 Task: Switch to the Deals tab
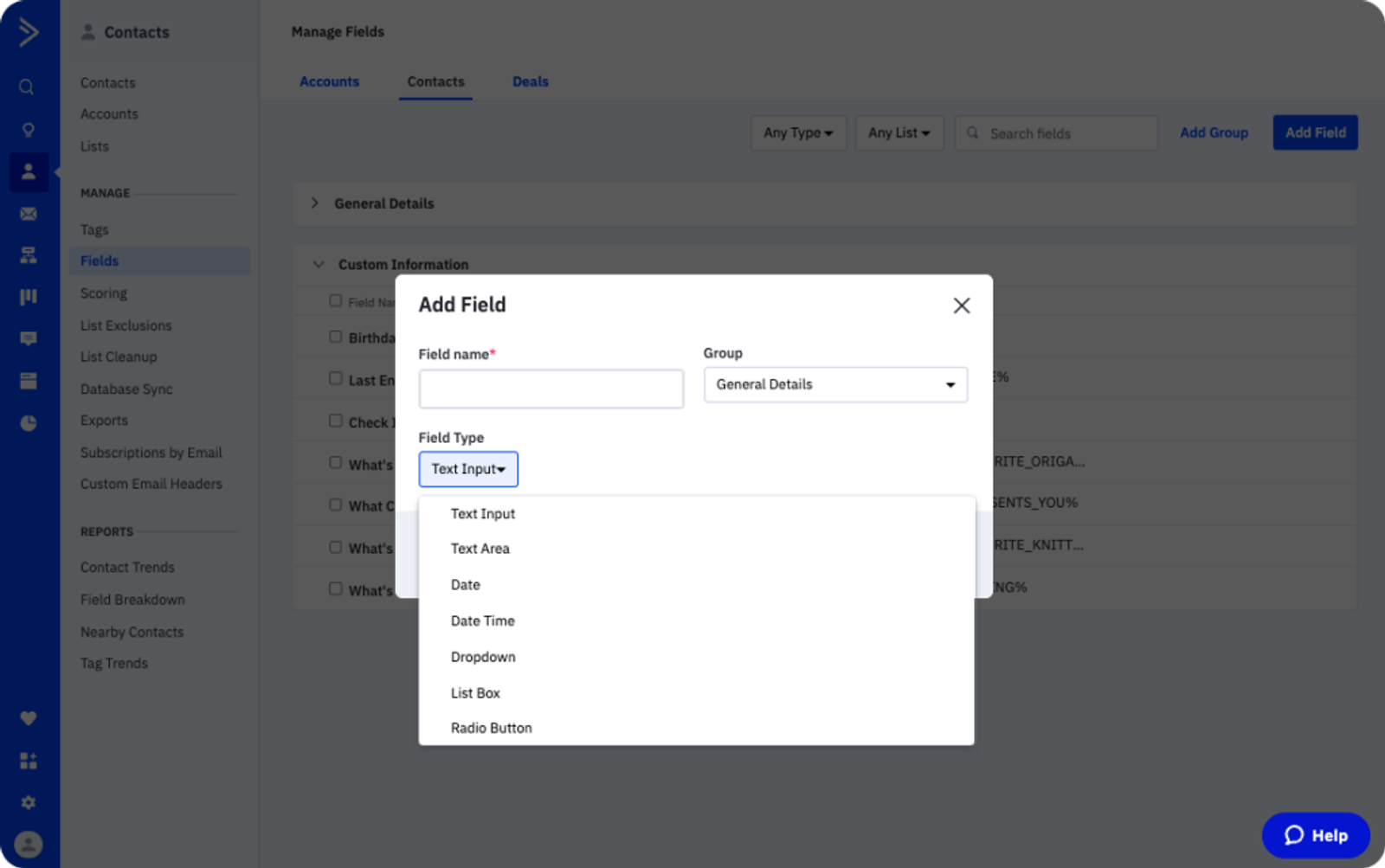coord(530,81)
